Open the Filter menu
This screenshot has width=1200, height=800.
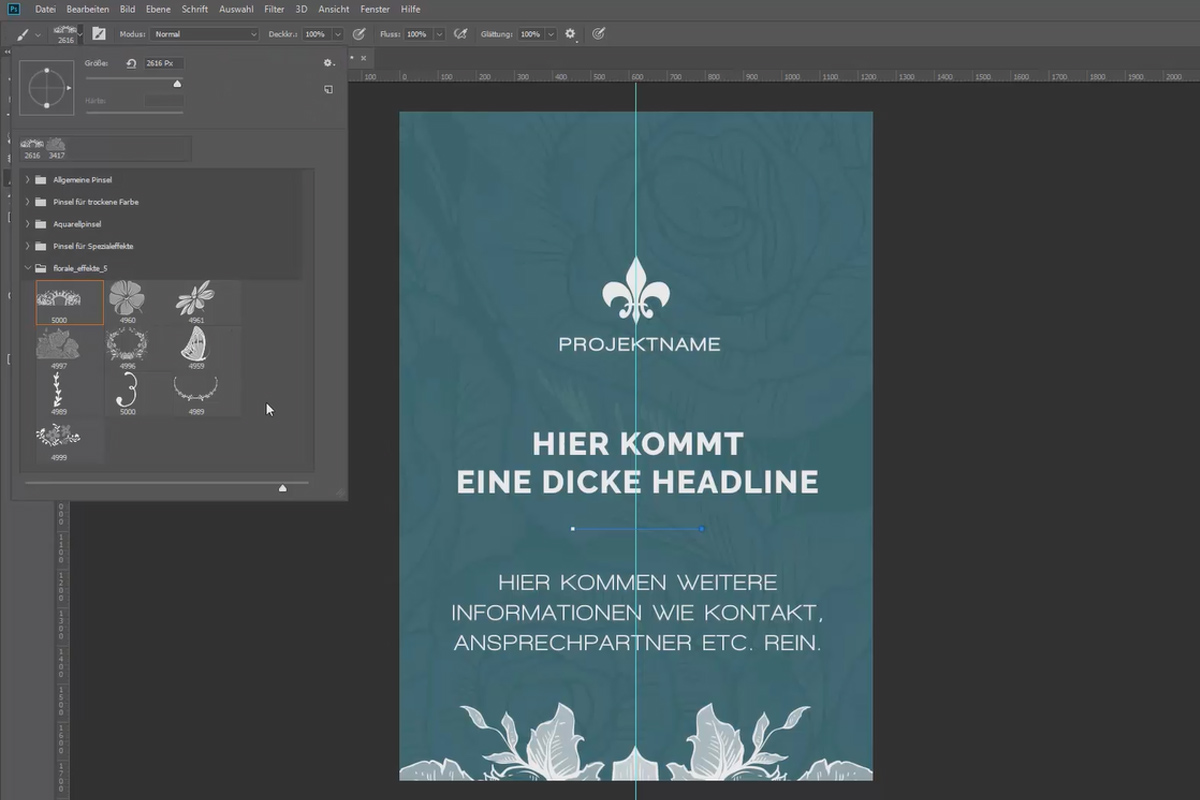[x=274, y=9]
